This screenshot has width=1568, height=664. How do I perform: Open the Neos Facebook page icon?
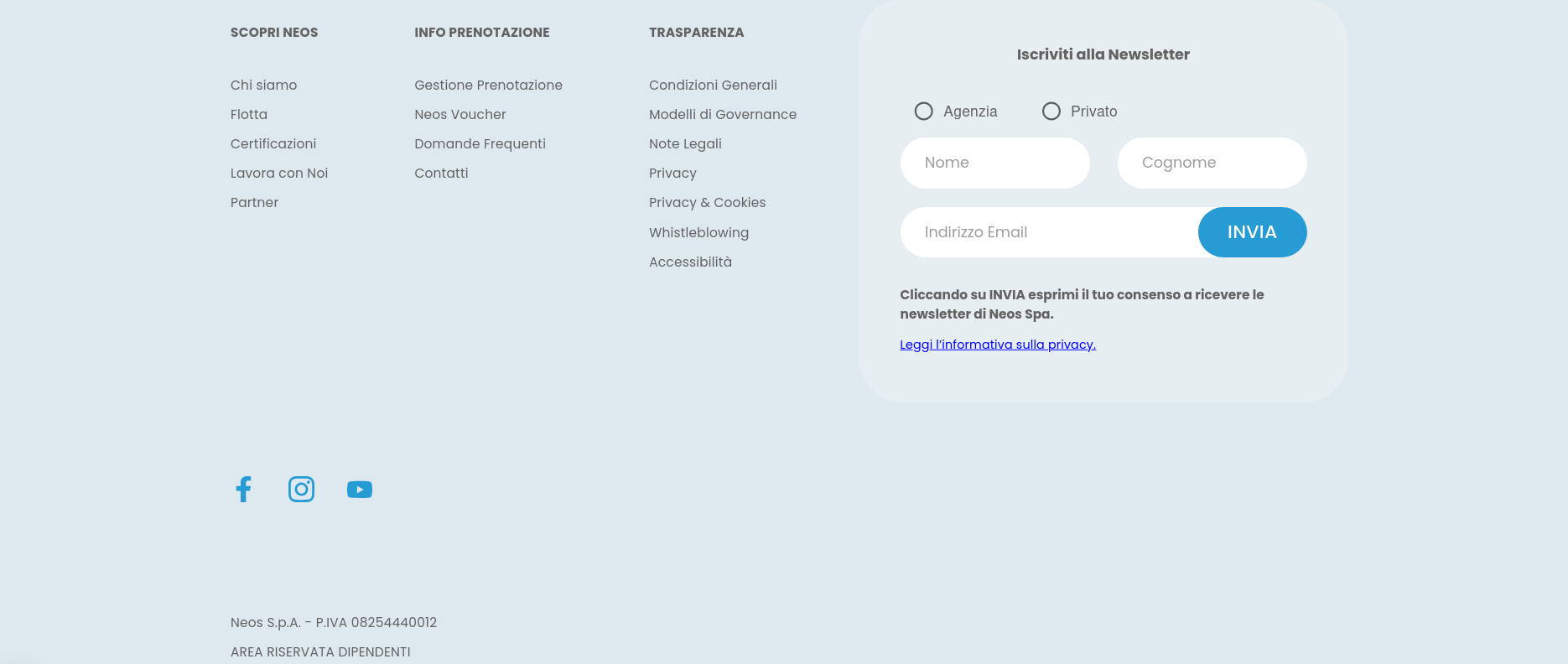(x=243, y=489)
